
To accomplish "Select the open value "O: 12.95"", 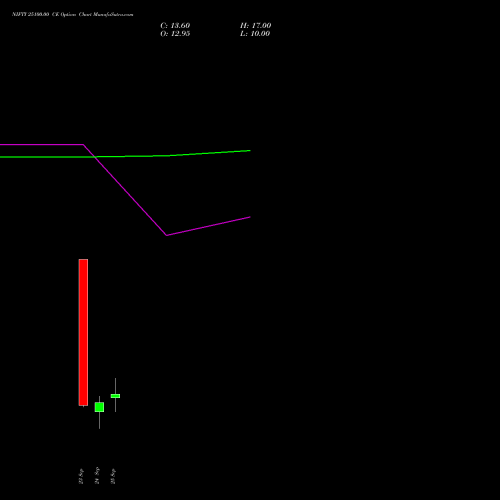I will [x=175, y=34].
